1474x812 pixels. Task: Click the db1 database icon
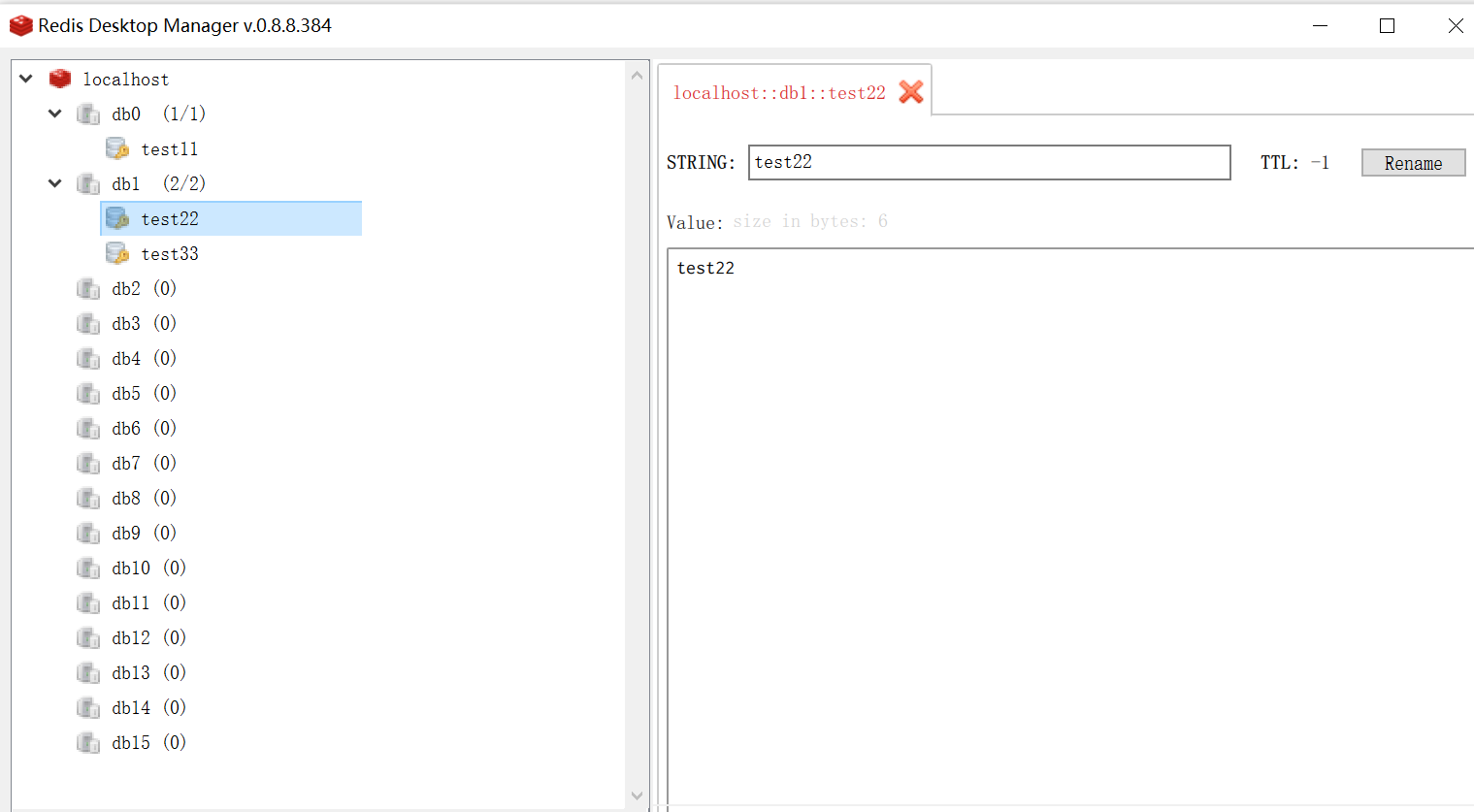[88, 184]
